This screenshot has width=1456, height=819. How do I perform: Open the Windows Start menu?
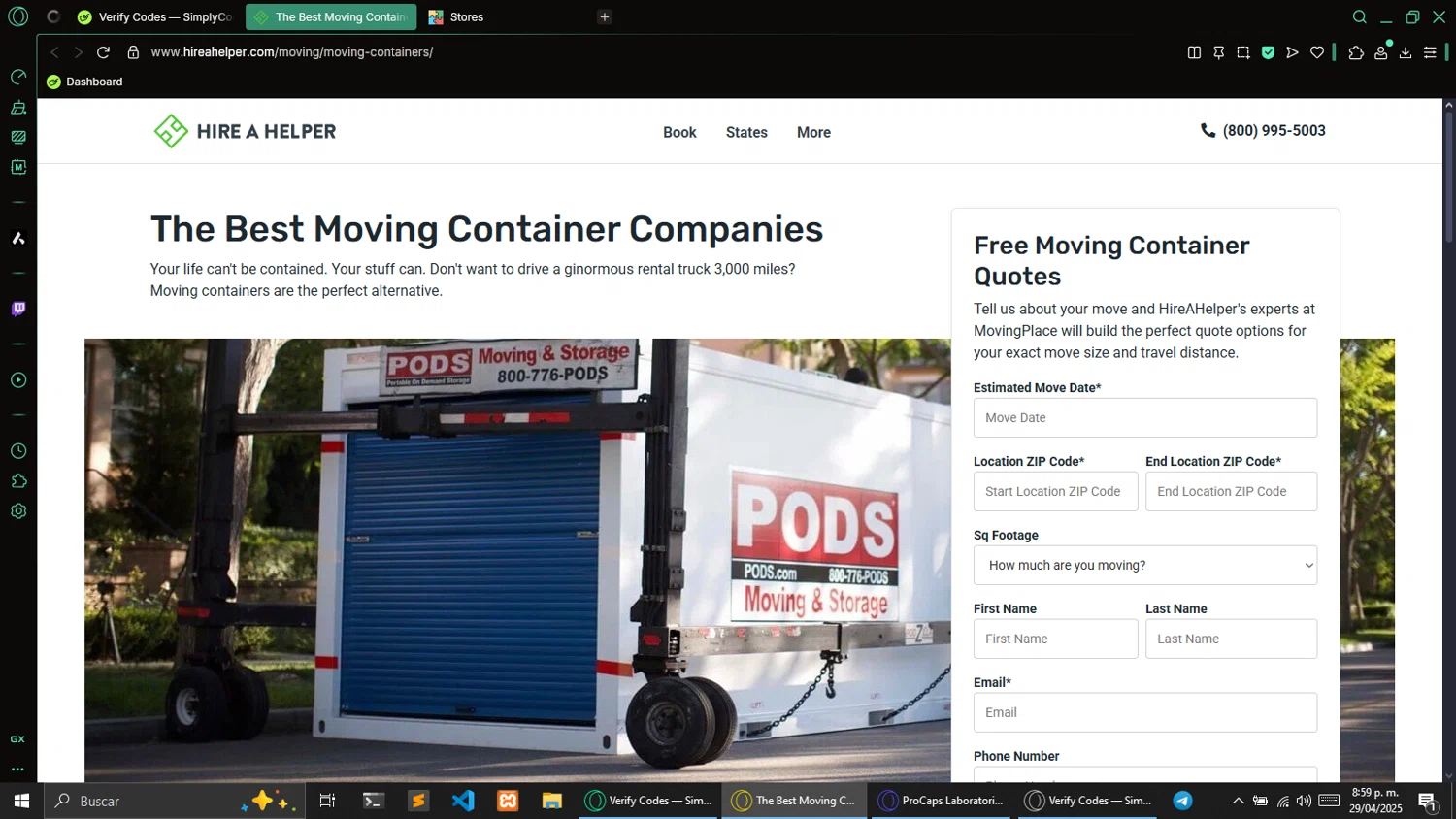(21, 801)
